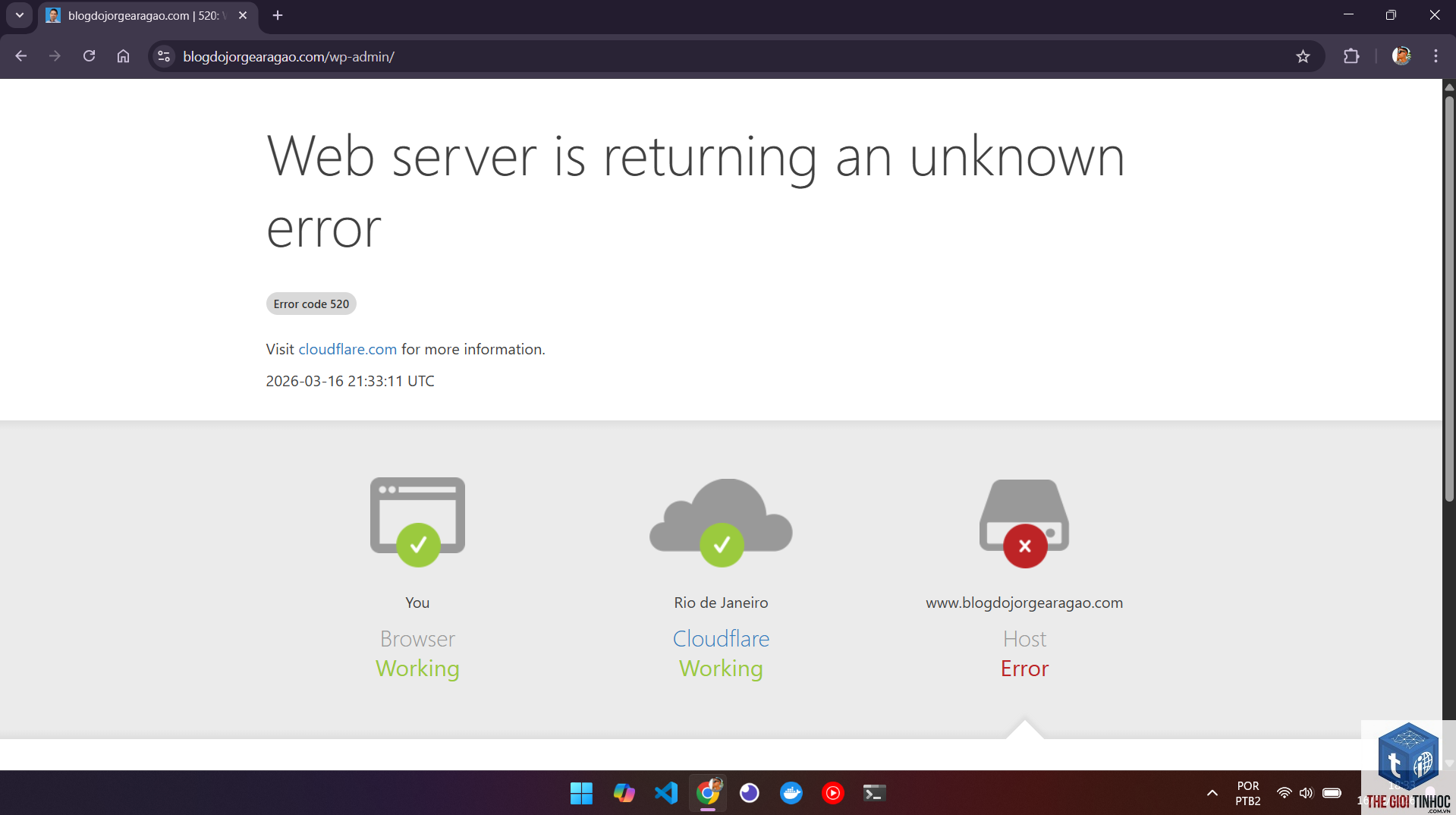The width and height of the screenshot is (1456, 815).
Task: Switch to Chrome in the taskbar
Action: [x=708, y=793]
